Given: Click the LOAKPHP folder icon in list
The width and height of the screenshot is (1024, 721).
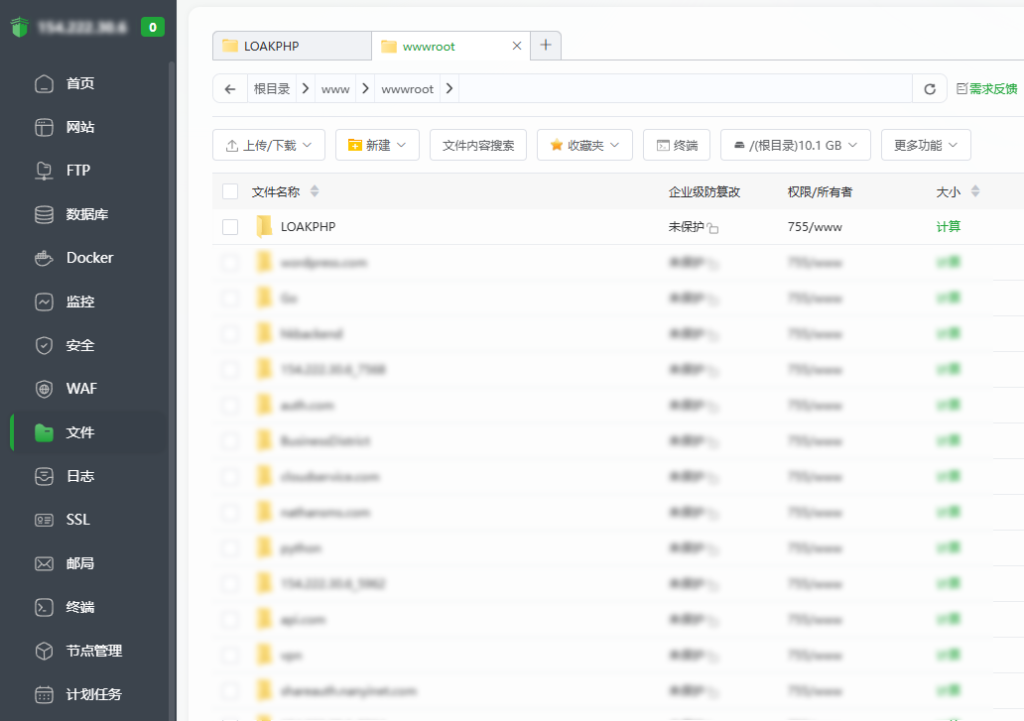Looking at the screenshot, I should [264, 227].
